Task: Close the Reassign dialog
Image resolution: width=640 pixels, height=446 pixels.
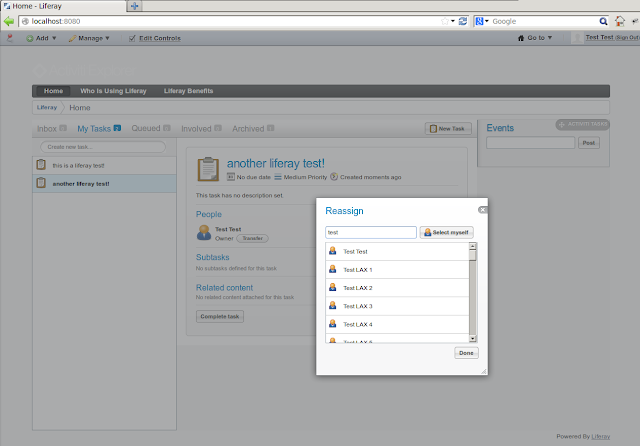Action: 482,210
